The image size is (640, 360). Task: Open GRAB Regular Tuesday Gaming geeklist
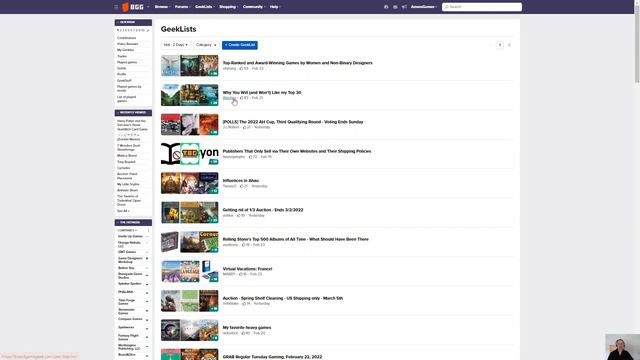[272, 357]
